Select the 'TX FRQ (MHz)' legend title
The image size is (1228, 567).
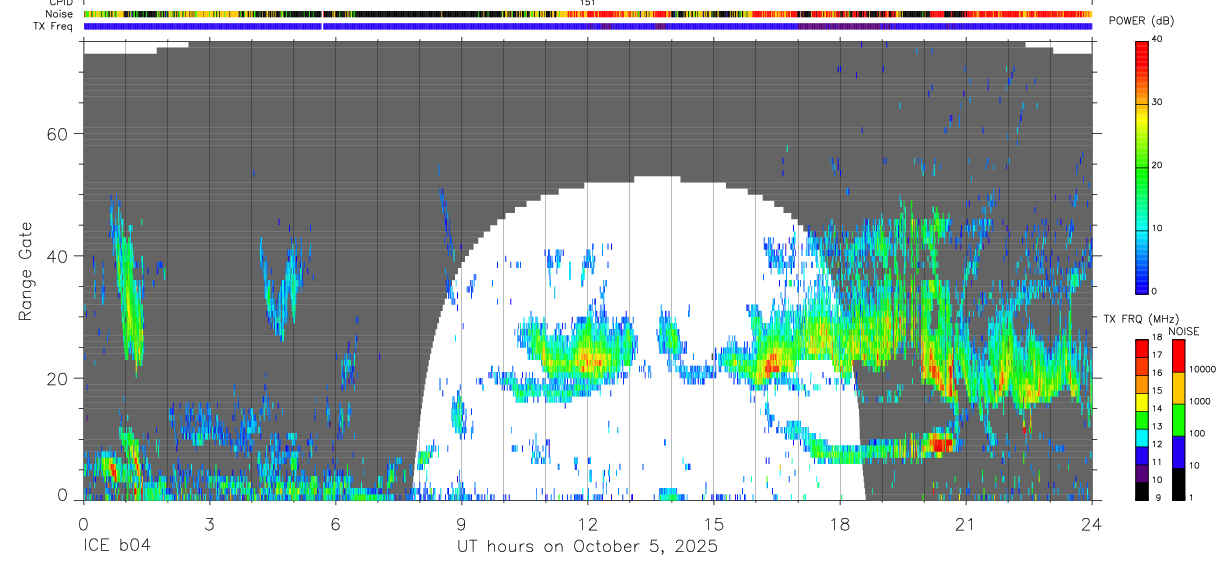click(x=1141, y=318)
